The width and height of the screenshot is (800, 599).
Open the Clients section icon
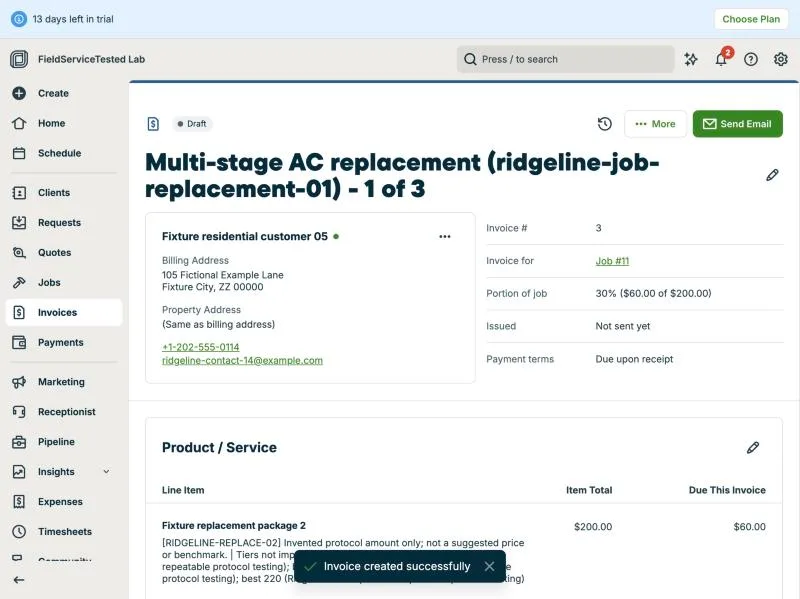[x=19, y=193]
